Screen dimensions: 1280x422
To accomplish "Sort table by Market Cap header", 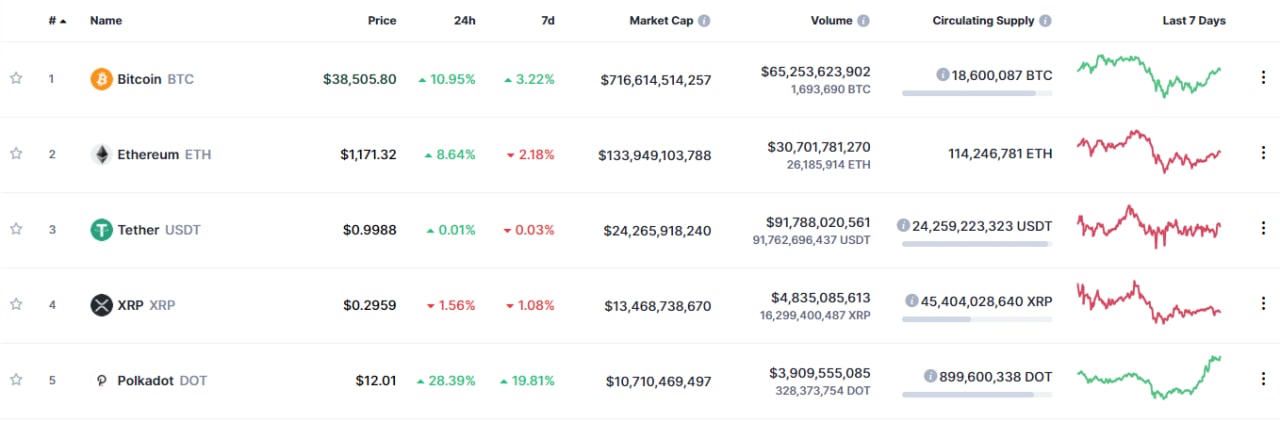I will (x=661, y=20).
